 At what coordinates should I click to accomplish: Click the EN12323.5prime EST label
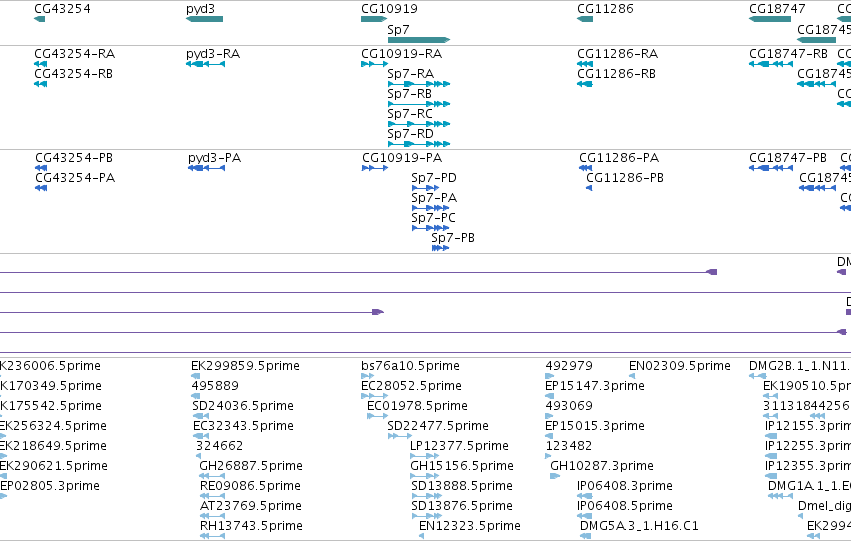[469, 526]
